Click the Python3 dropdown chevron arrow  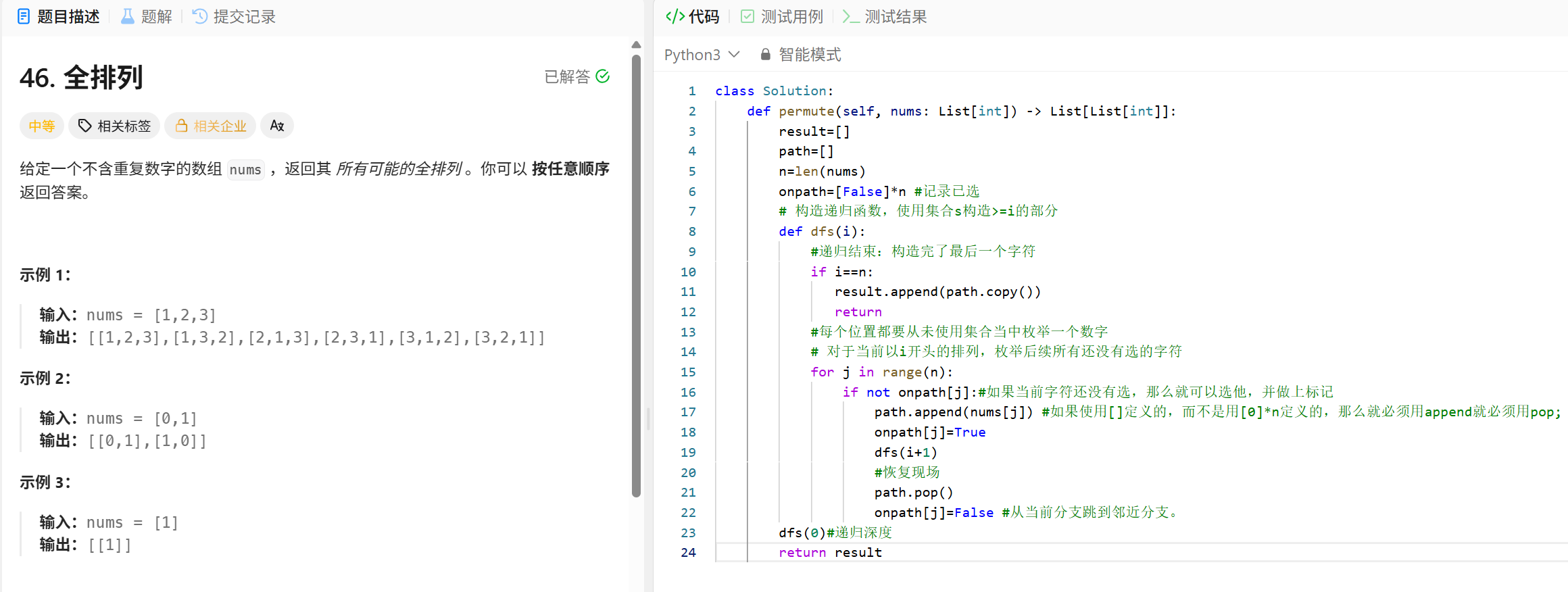pyautogui.click(x=734, y=55)
